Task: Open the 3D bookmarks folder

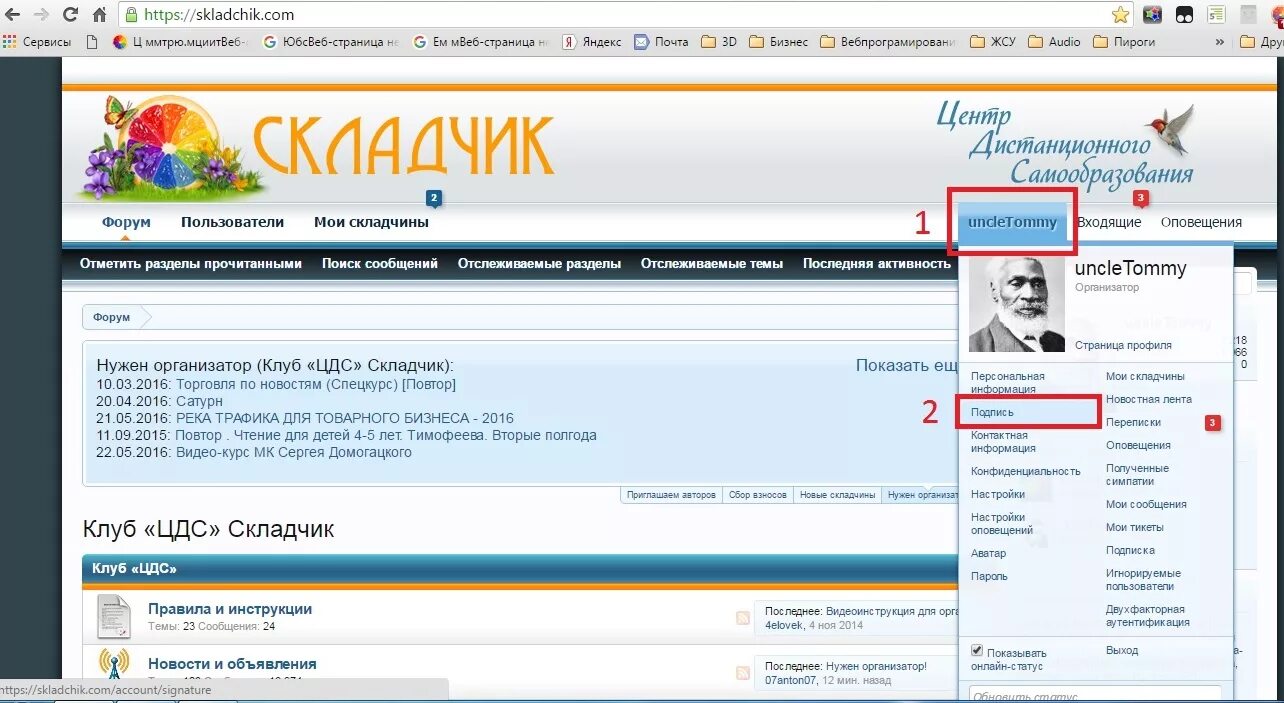Action: 719,42
